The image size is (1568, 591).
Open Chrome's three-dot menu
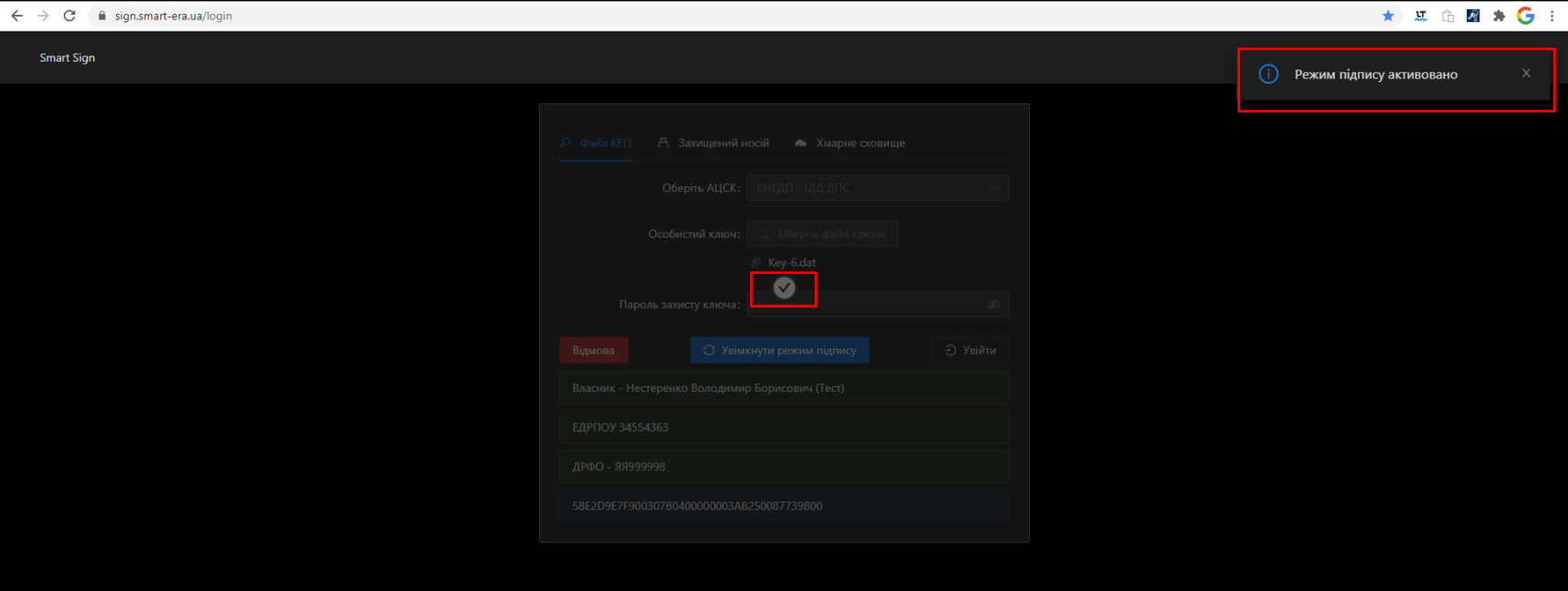pyautogui.click(x=1552, y=16)
